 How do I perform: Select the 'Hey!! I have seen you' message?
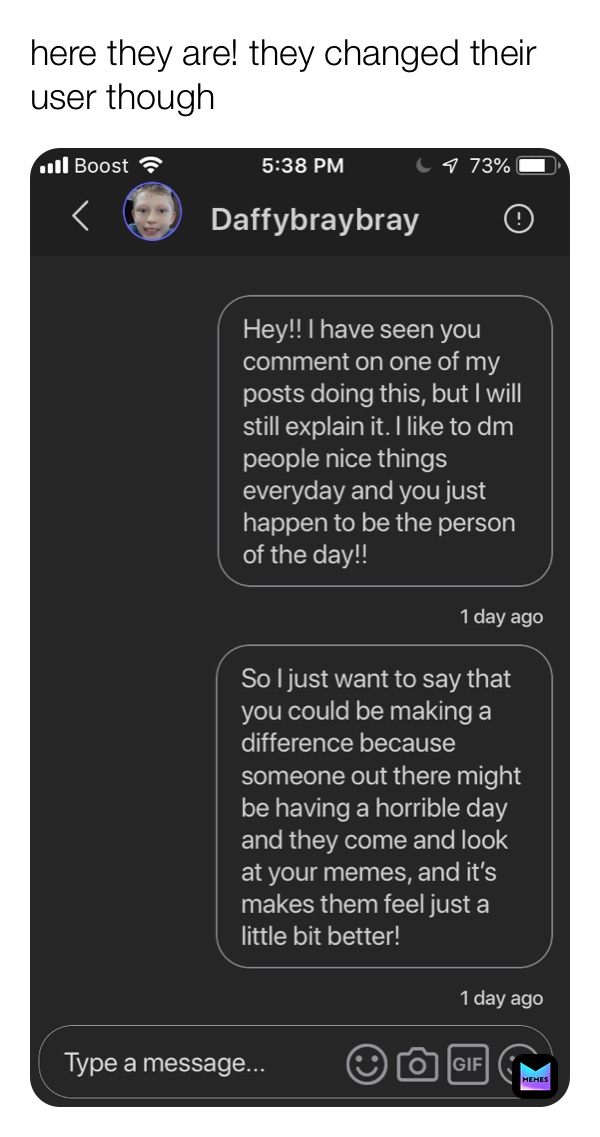pos(385,441)
